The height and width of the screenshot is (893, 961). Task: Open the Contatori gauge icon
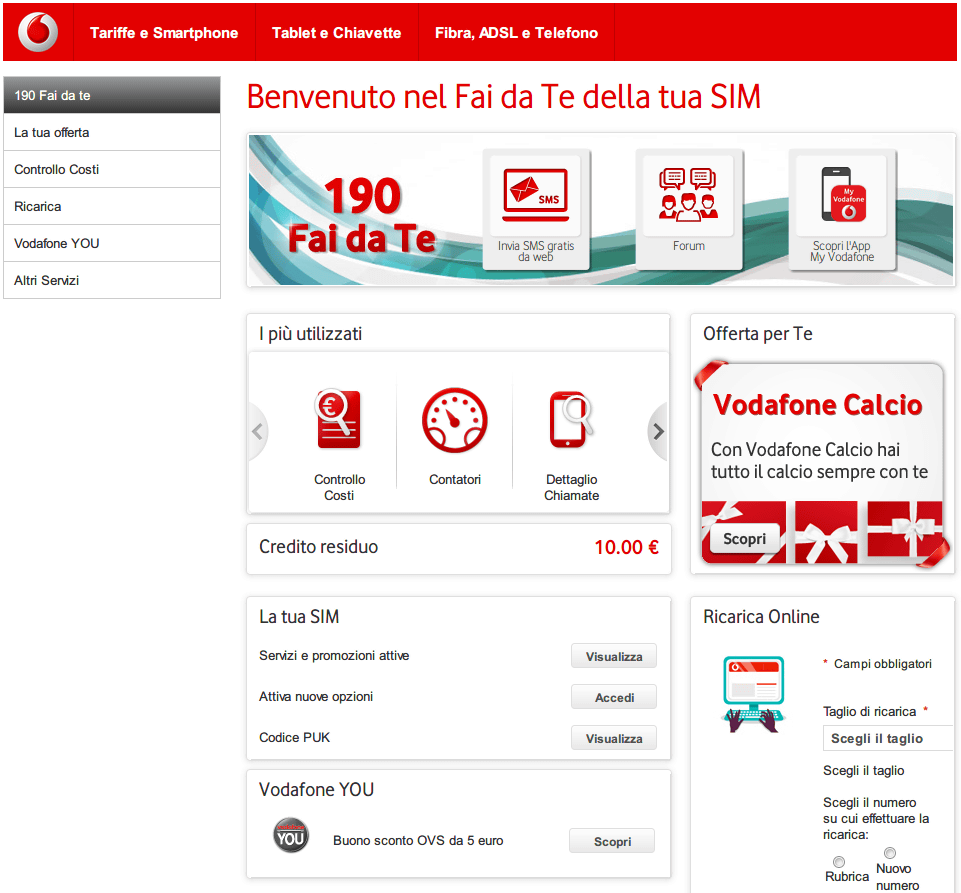(455, 420)
